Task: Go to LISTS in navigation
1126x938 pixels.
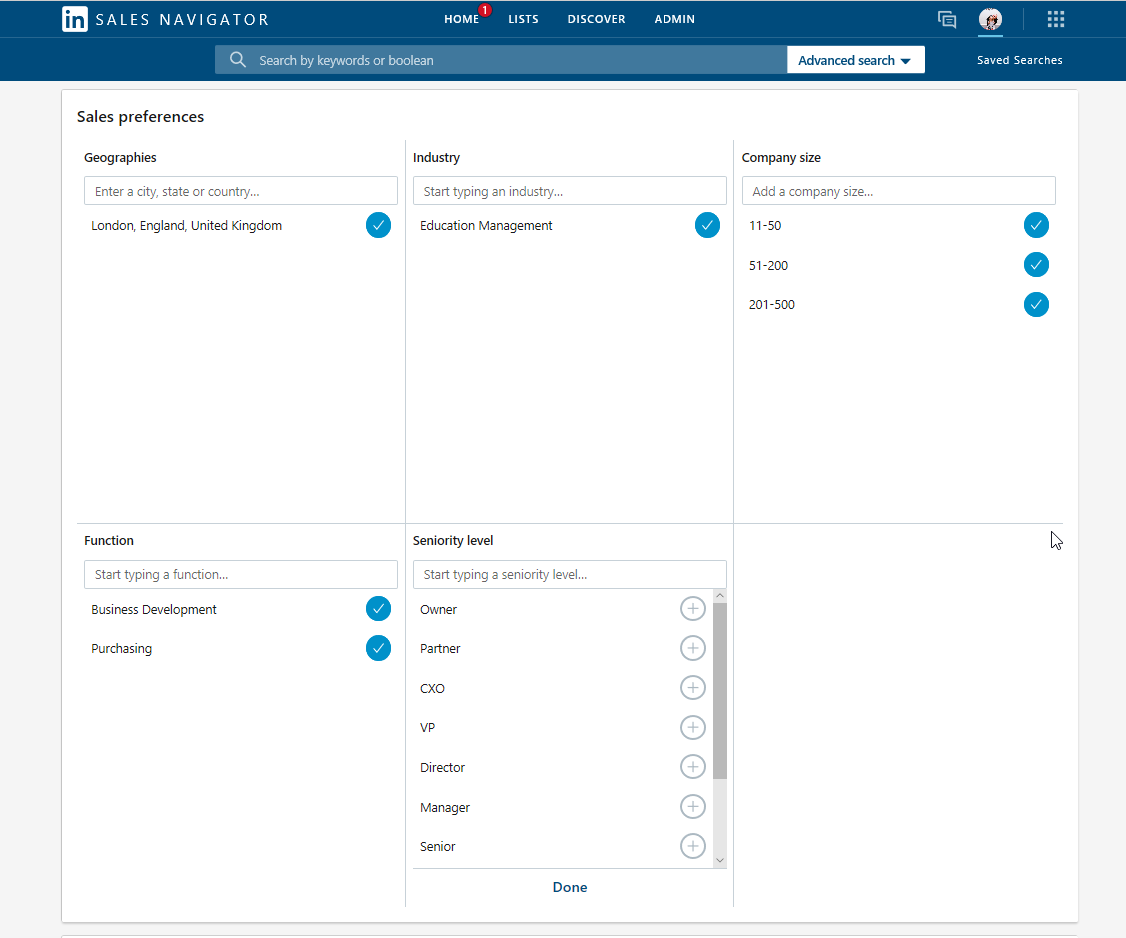Action: tap(523, 19)
